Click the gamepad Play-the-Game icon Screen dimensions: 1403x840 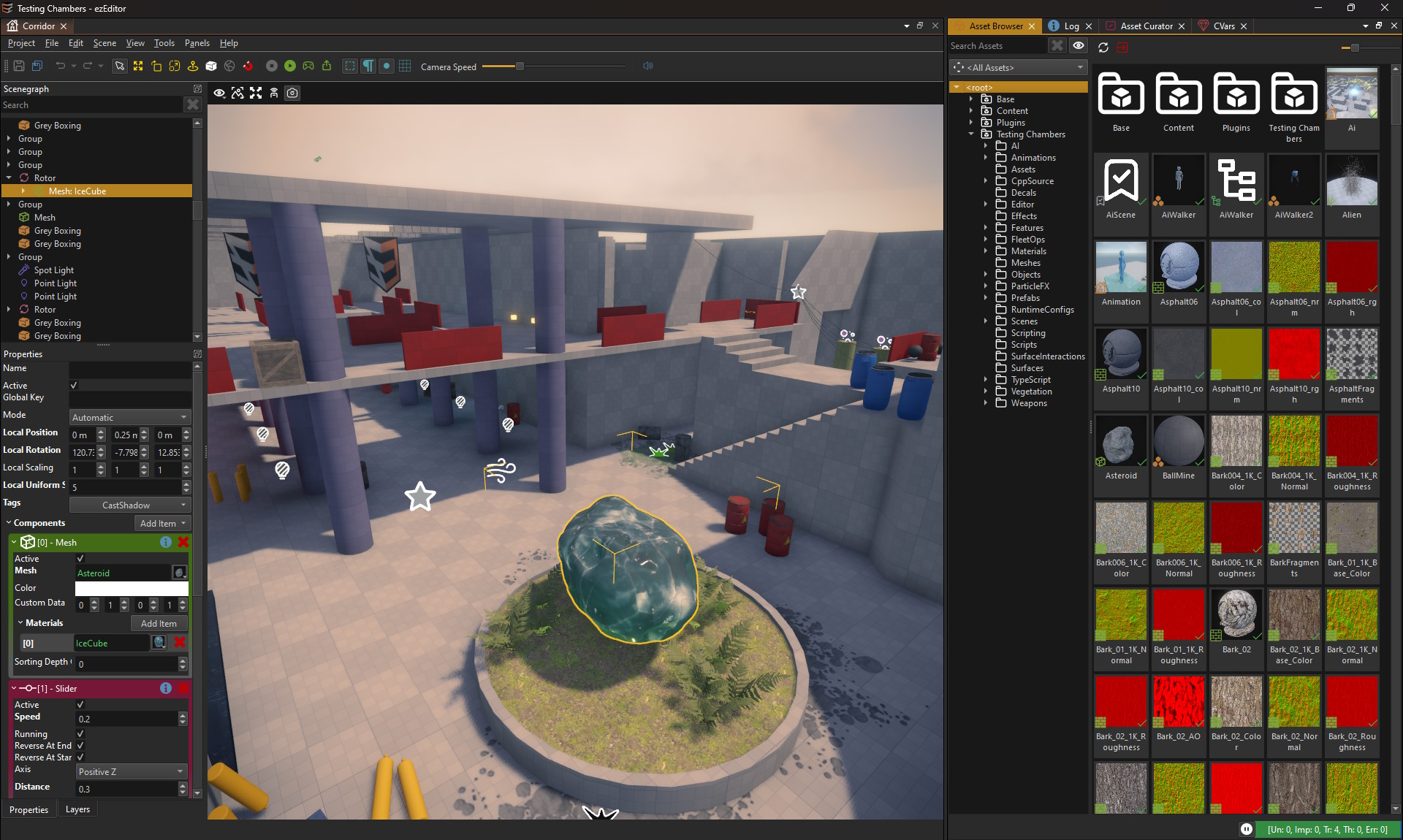(308, 66)
